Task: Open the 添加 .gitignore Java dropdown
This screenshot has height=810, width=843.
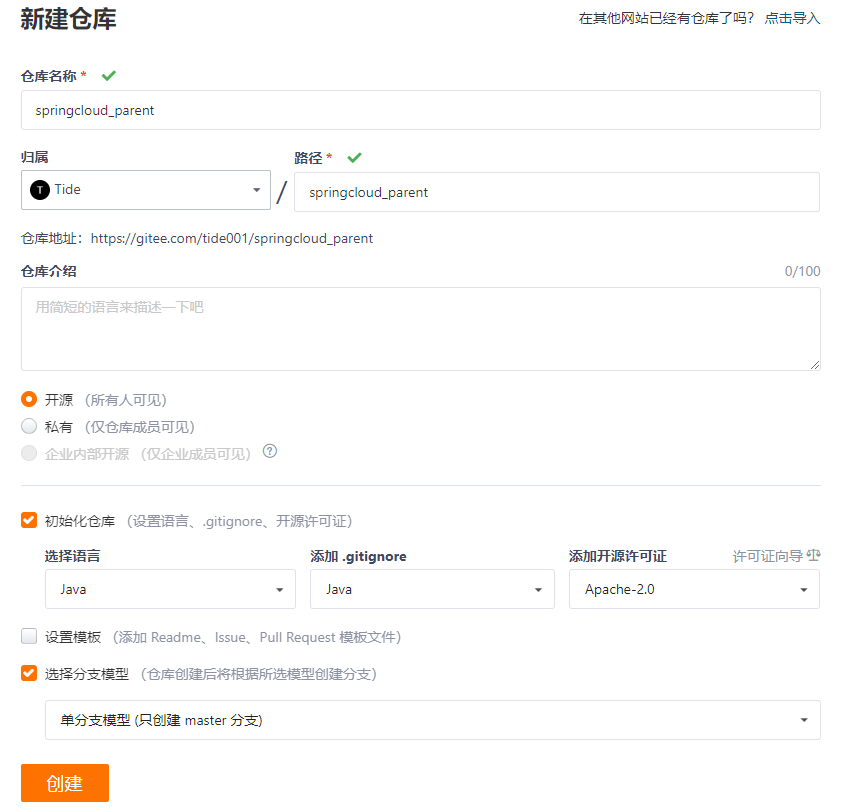Action: coord(432,589)
